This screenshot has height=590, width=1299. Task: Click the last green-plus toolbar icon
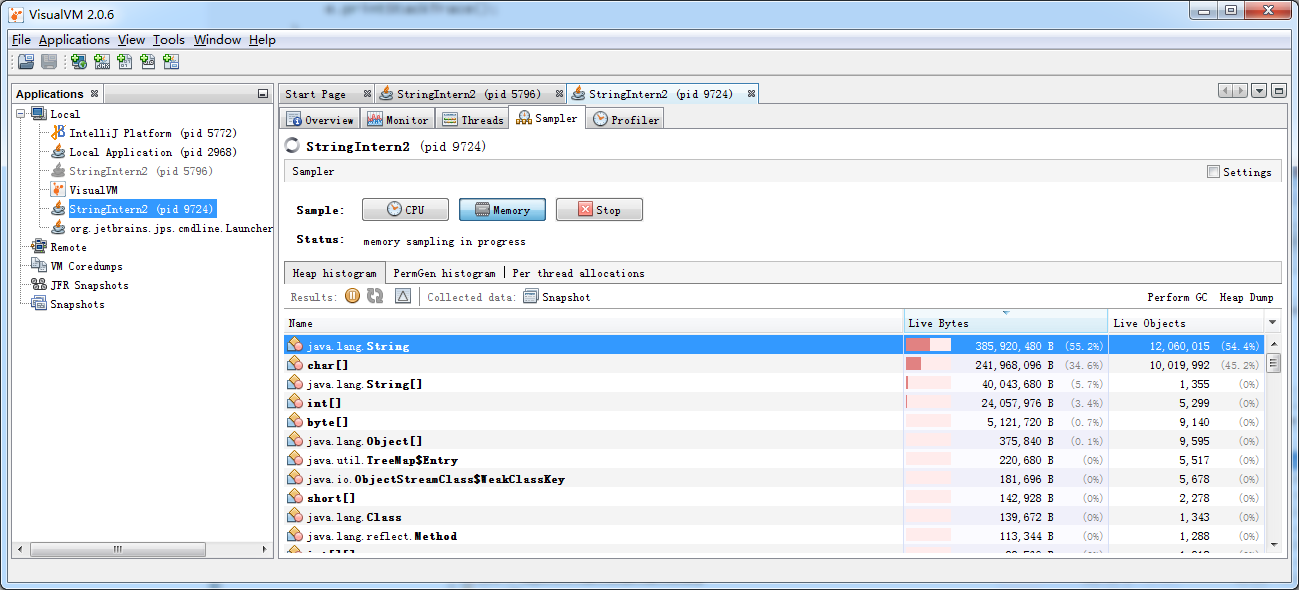coord(171,62)
